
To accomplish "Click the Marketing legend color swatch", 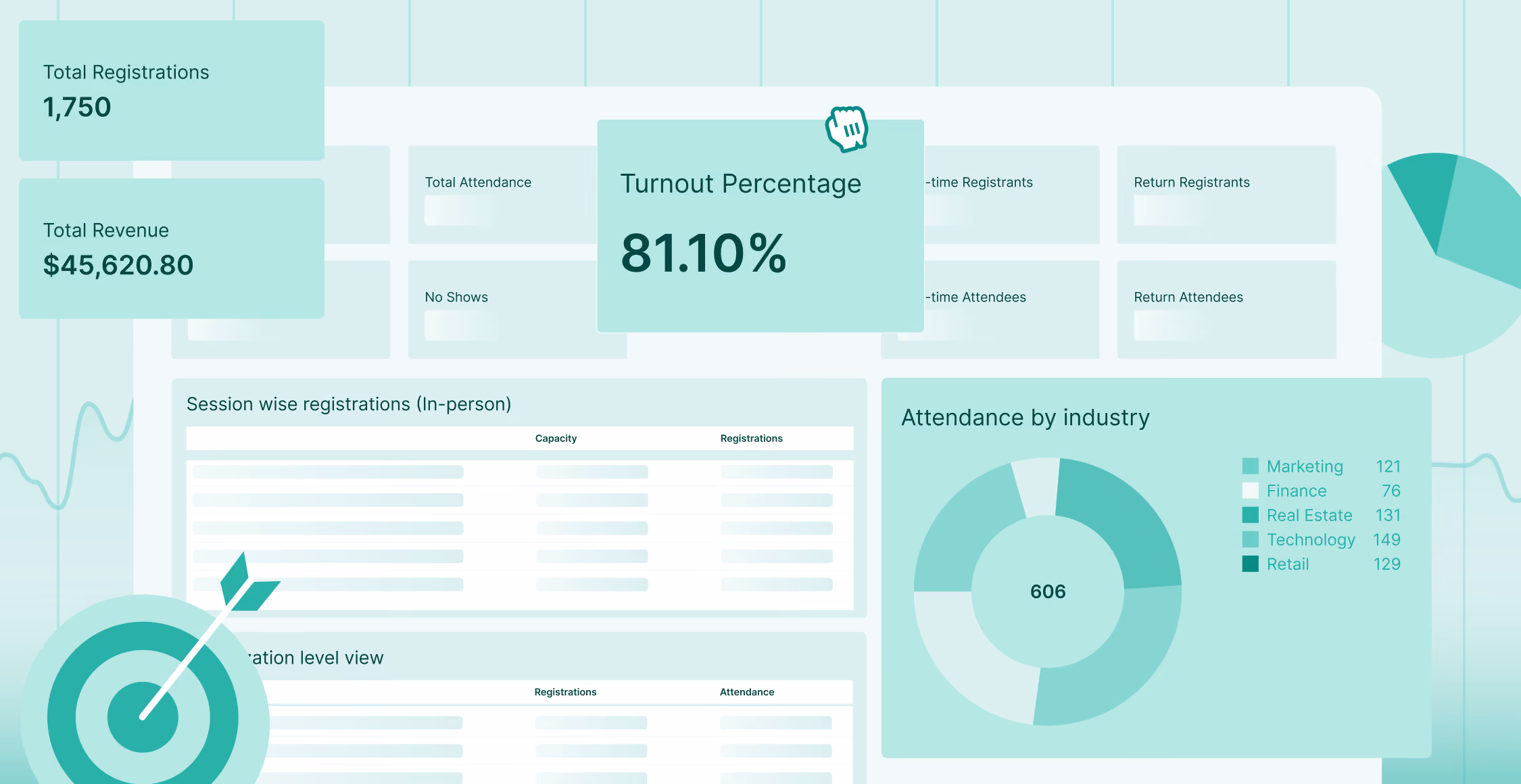I will click(x=1250, y=466).
